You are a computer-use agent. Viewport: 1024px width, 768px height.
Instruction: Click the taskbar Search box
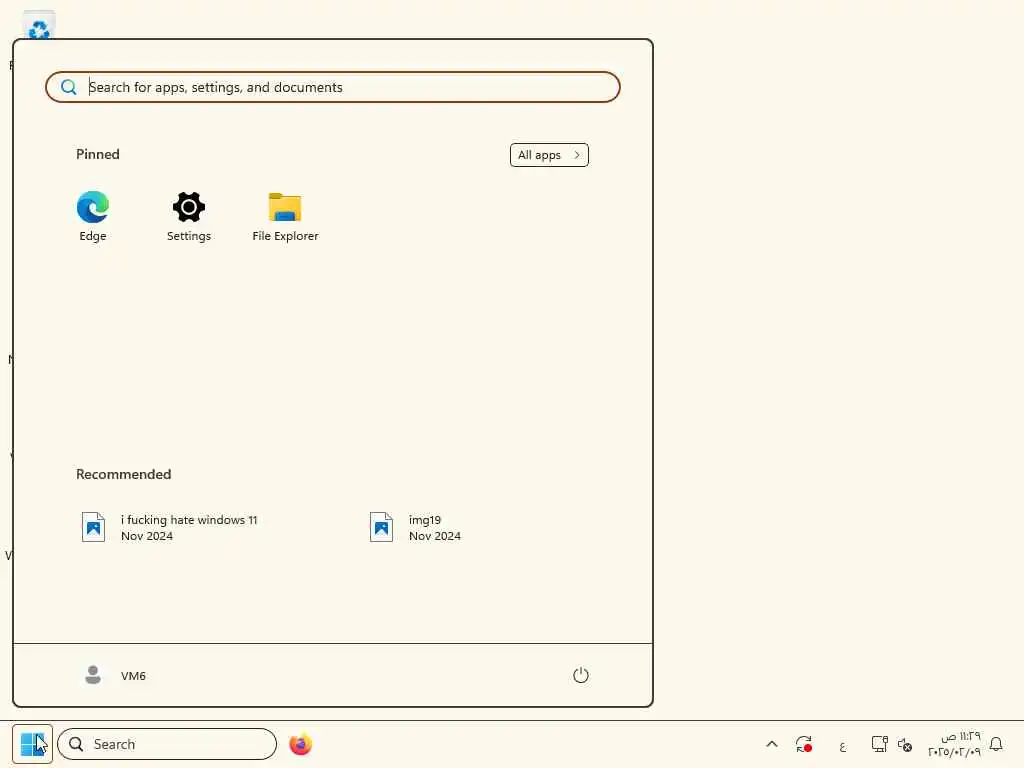point(167,744)
